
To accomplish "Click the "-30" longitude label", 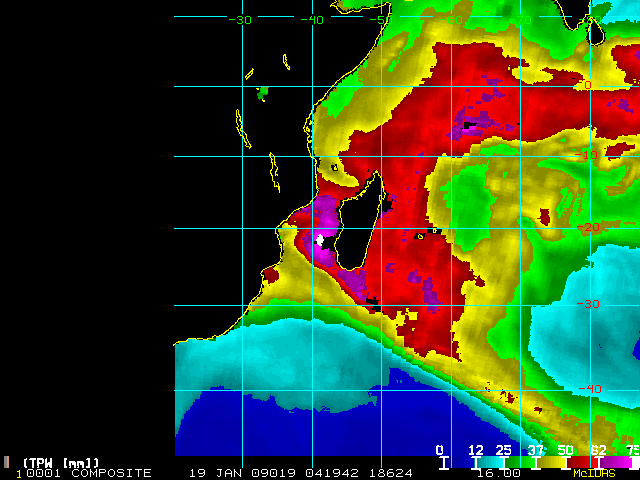I will pos(240,20).
